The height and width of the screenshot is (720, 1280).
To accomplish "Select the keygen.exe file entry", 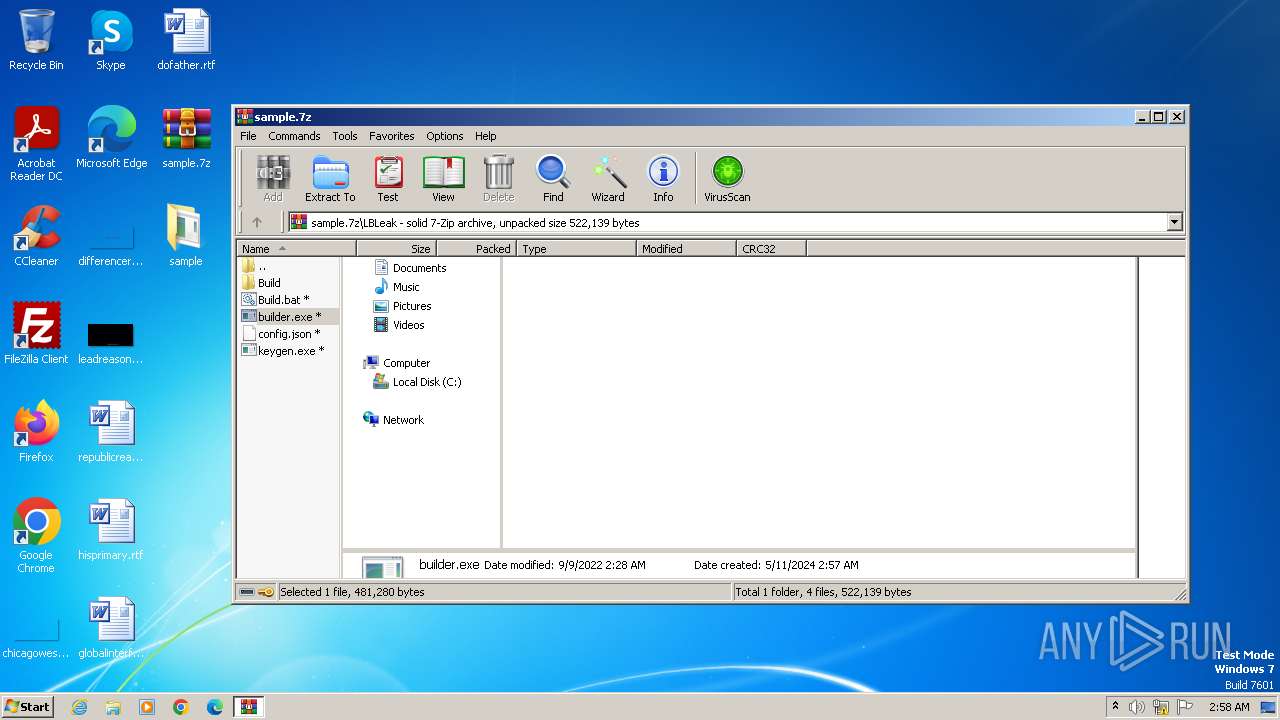I will point(284,351).
